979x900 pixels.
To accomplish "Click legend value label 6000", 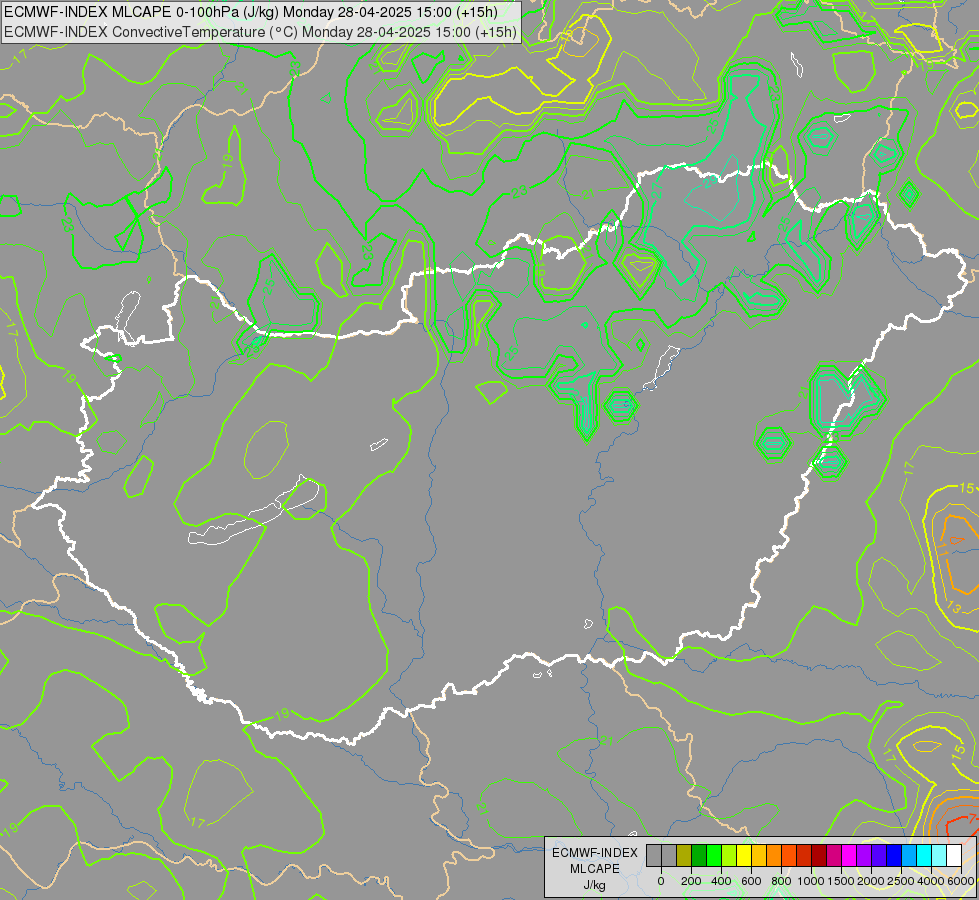I will pos(961,881).
